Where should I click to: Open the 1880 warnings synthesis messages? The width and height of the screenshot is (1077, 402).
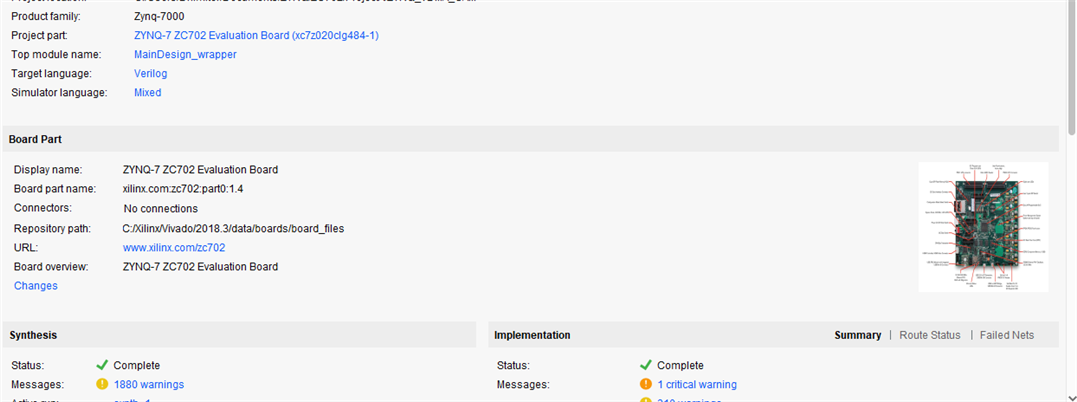tap(148, 384)
